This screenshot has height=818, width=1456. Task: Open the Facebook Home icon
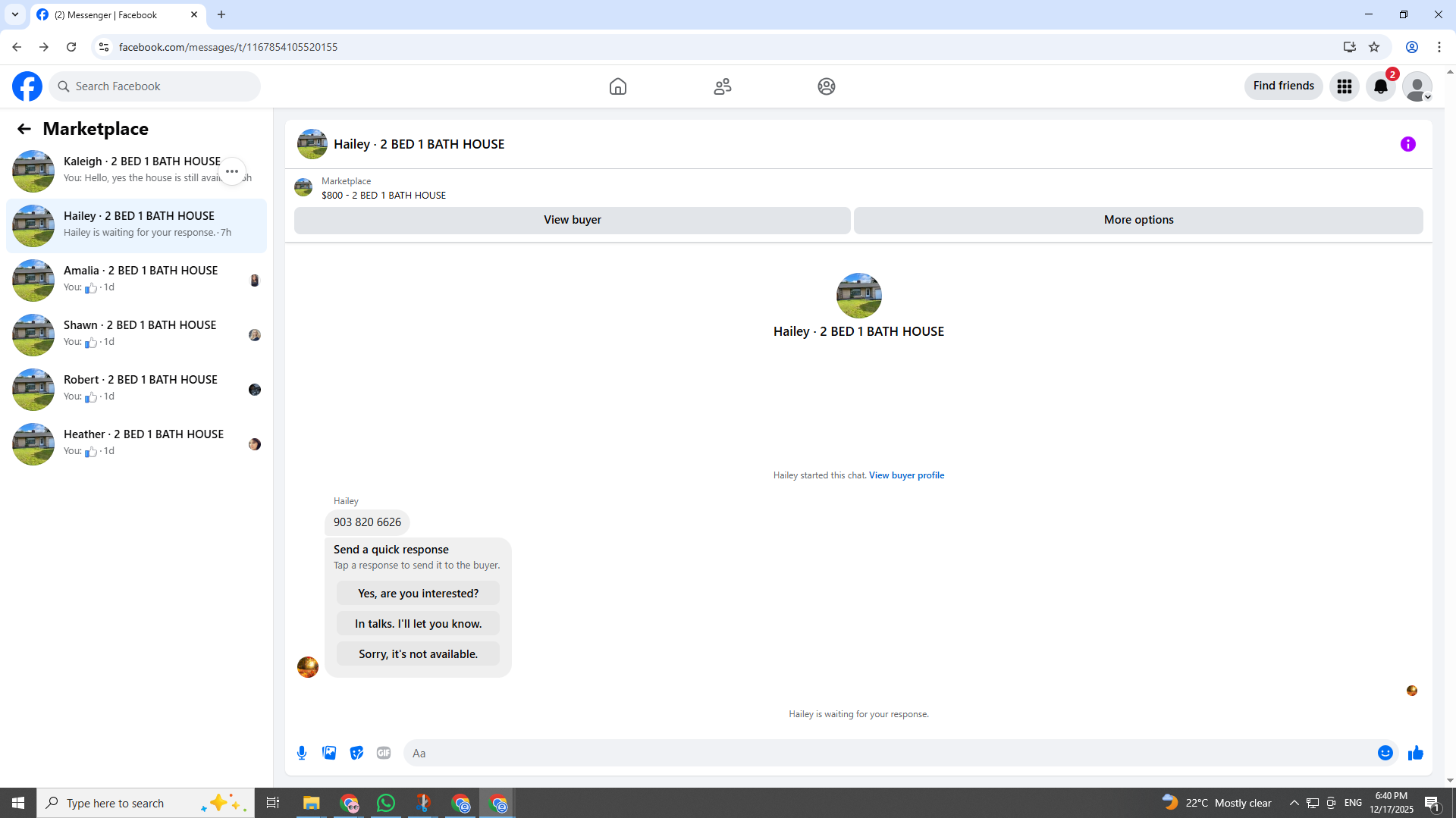618,86
